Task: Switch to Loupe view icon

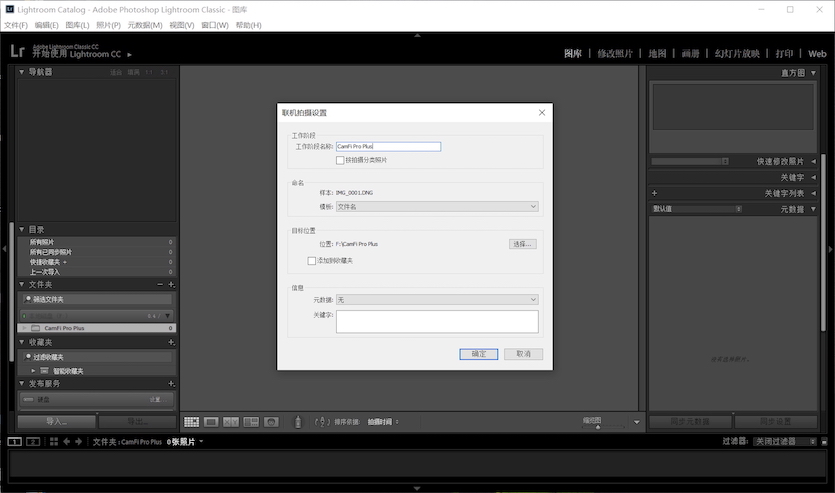Action: pos(211,422)
